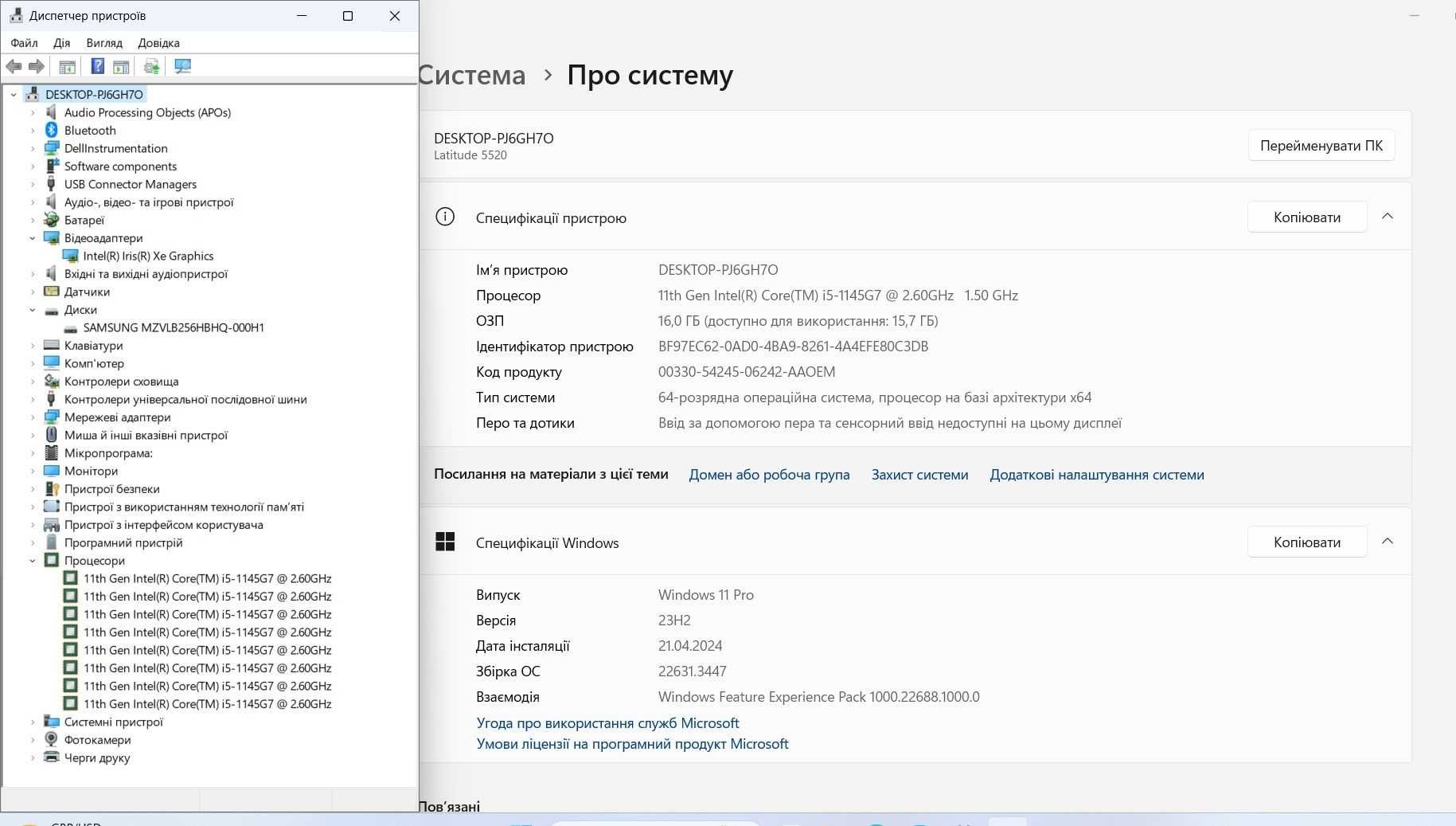This screenshot has width=1456, height=826.
Task: Click the Show/Hide Console Tree toolbar icon
Action: pos(67,66)
